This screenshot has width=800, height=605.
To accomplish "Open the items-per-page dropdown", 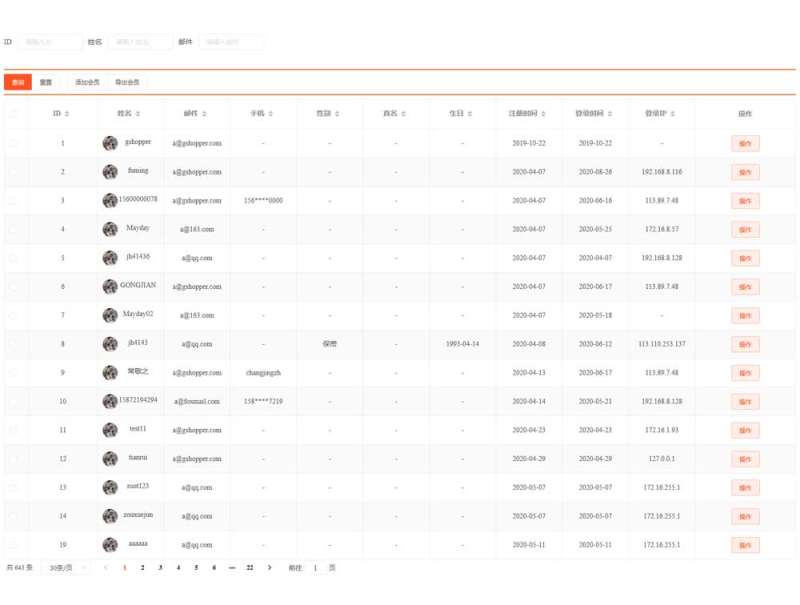I will pyautogui.click(x=66, y=568).
